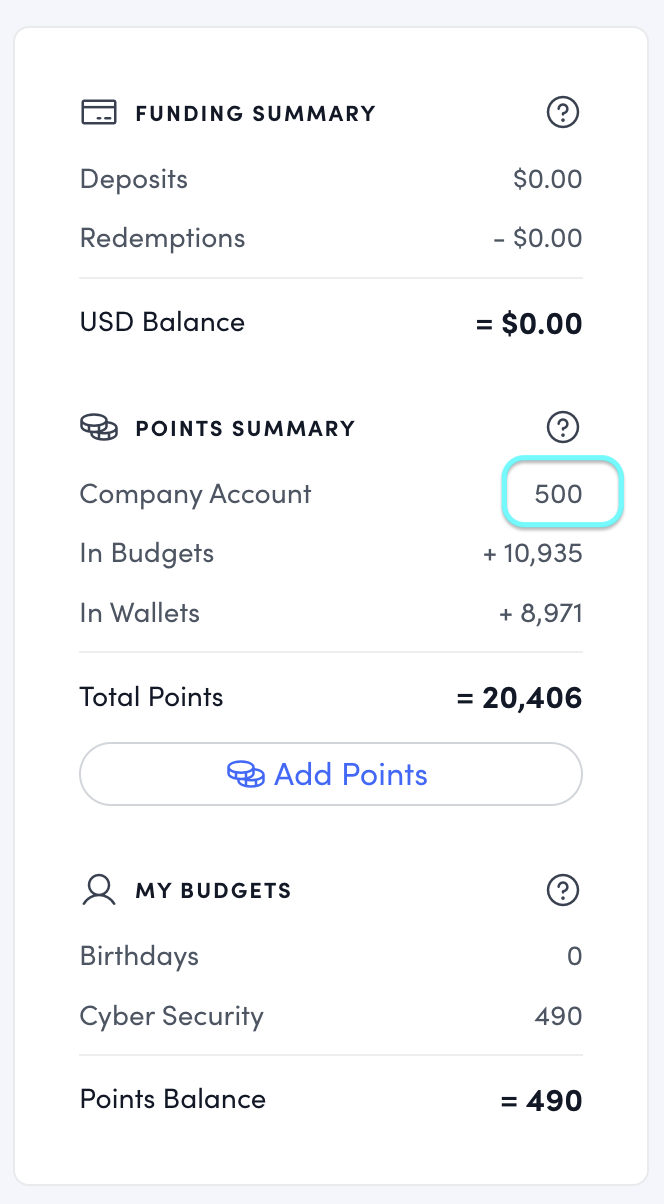Click the USD Balance amount
This screenshot has width=664, height=1204.
click(528, 323)
